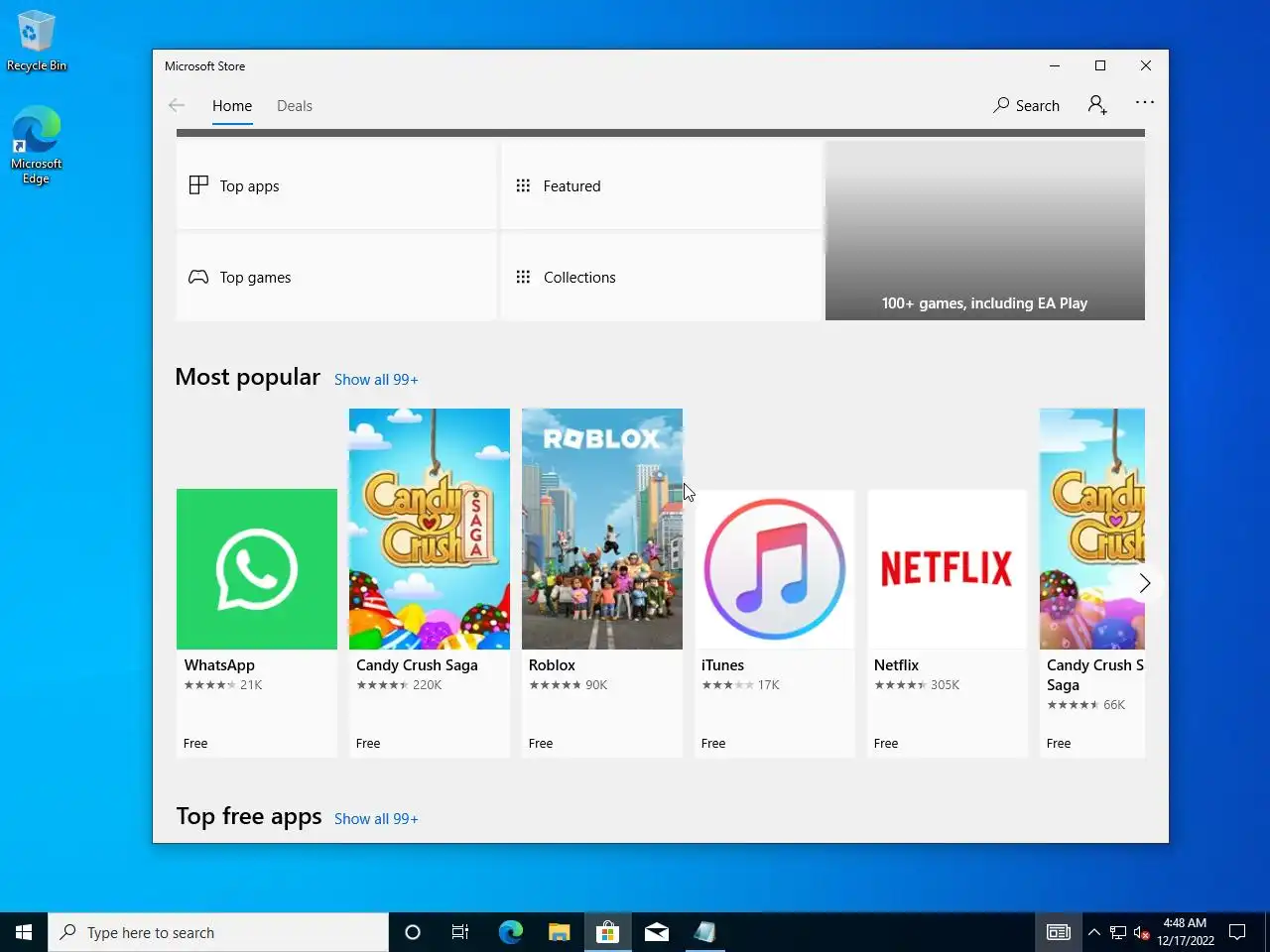The height and width of the screenshot is (952, 1270).
Task: Open the Mail app from taskbar
Action: (x=656, y=932)
